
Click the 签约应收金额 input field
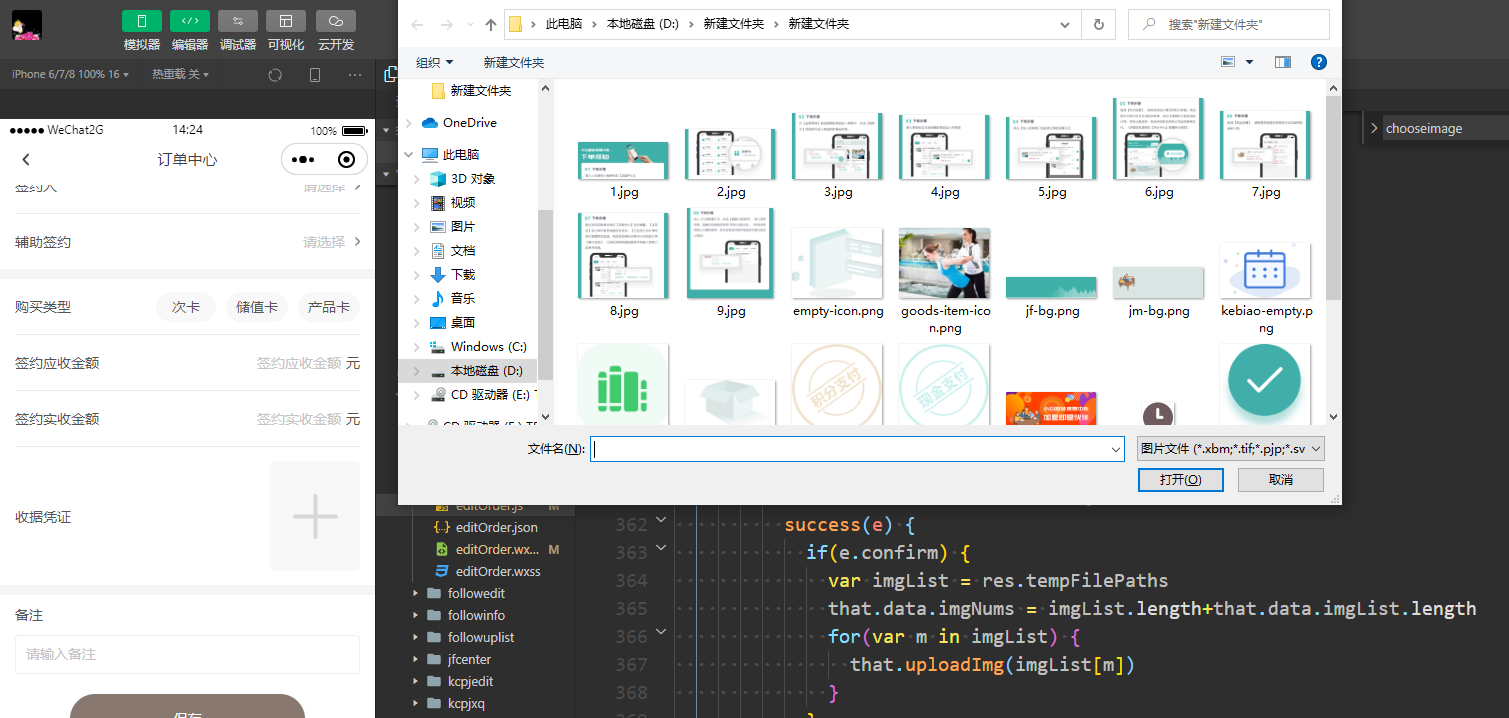tap(298, 363)
